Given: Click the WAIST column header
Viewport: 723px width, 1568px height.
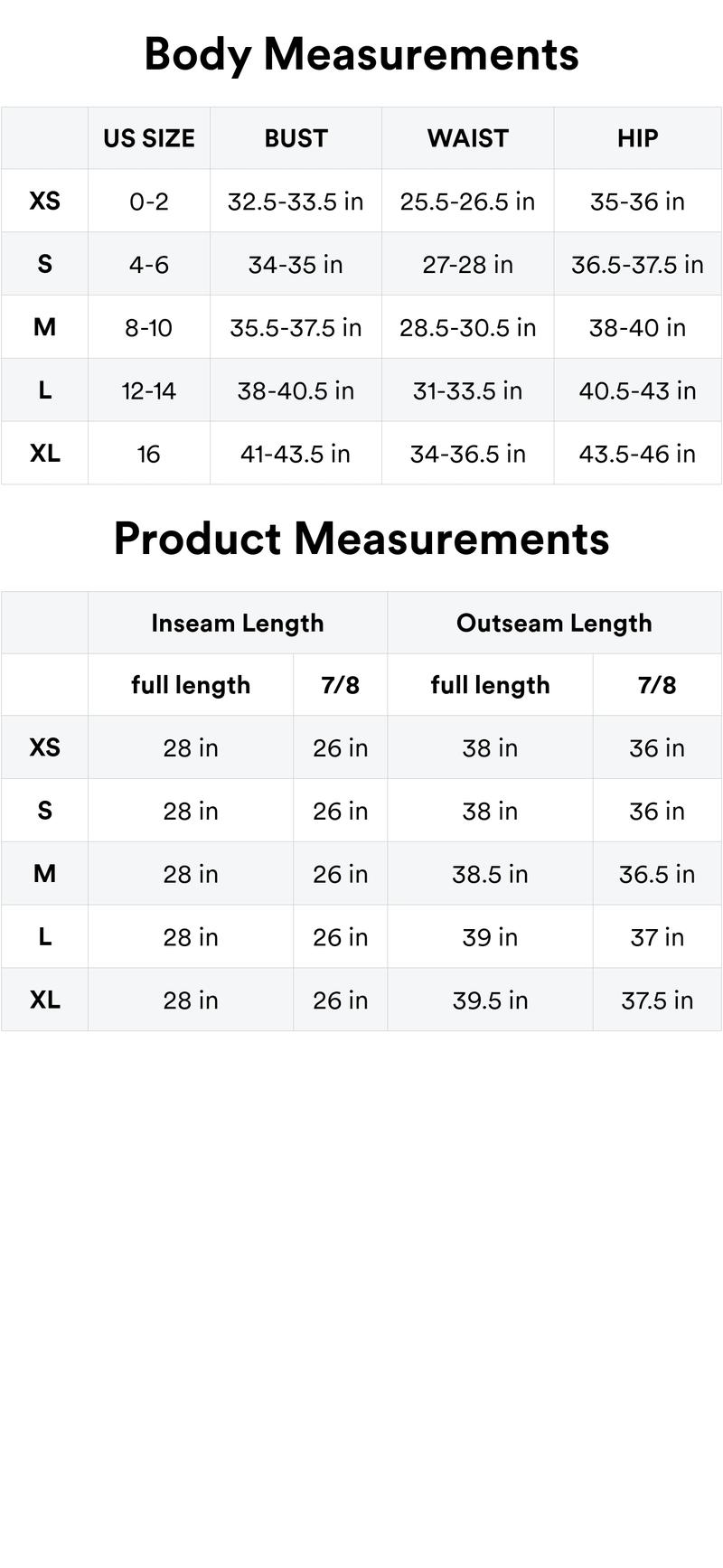Looking at the screenshot, I should 467,138.
